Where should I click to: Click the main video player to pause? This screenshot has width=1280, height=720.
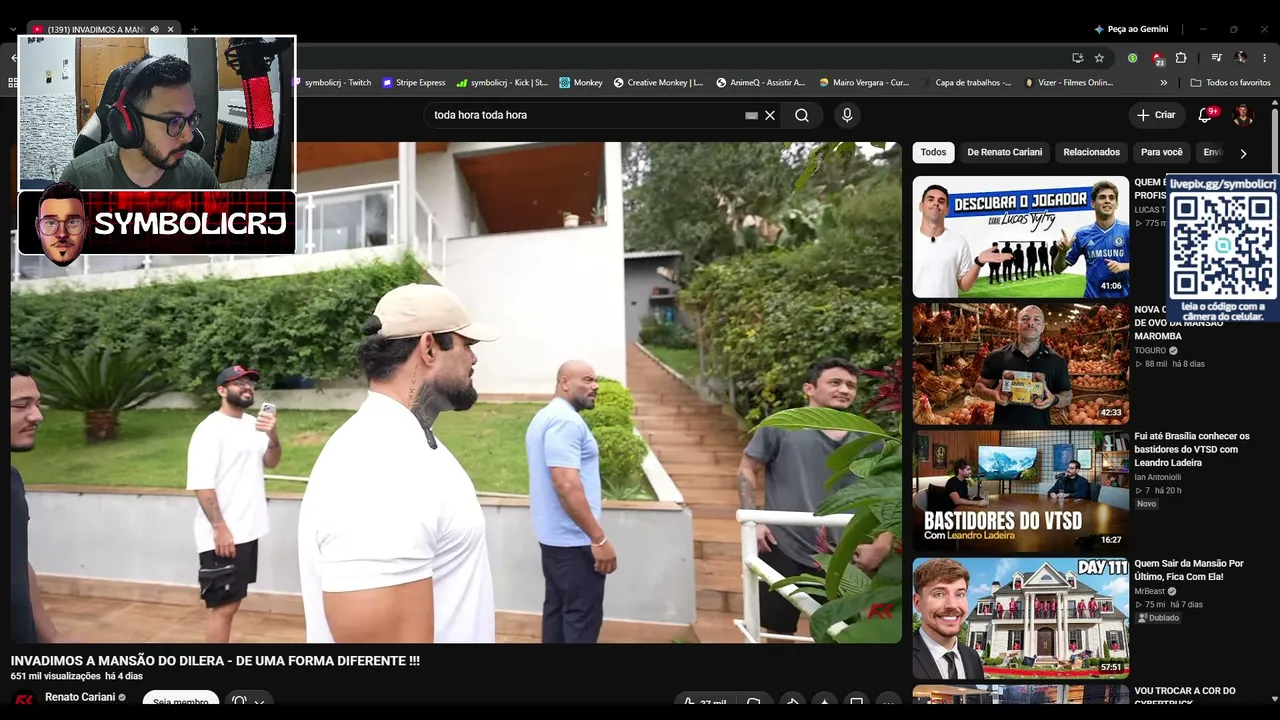coord(456,392)
